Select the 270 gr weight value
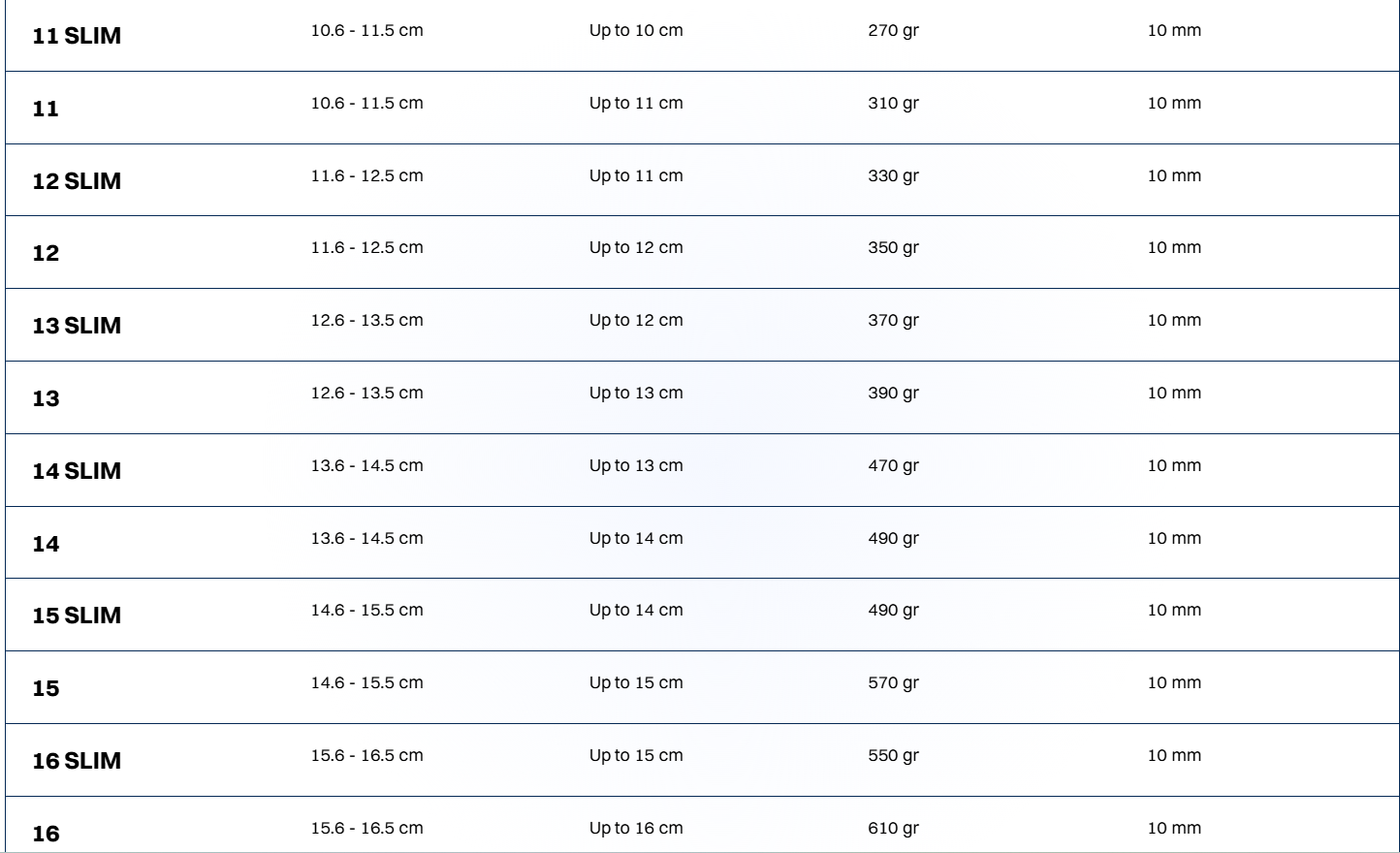The height and width of the screenshot is (853, 1400). 893,30
